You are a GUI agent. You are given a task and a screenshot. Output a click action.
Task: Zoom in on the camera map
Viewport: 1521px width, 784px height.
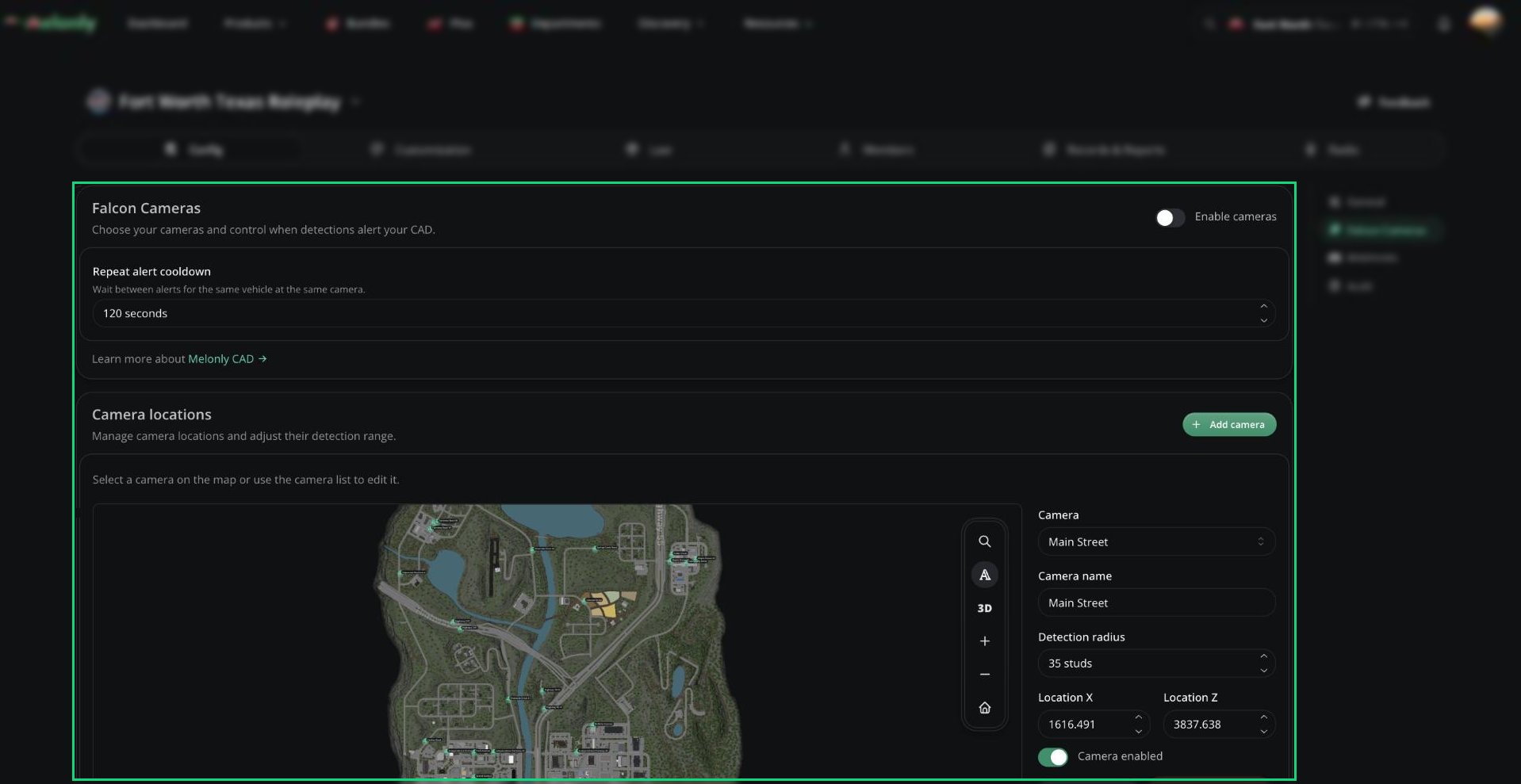[x=984, y=641]
